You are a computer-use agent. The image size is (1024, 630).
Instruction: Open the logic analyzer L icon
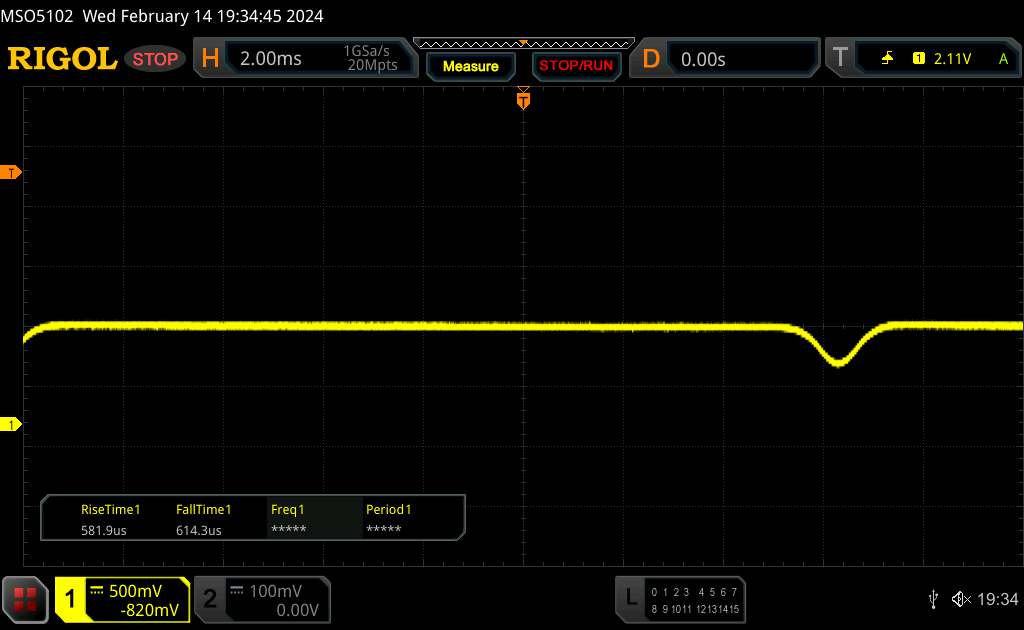630,597
